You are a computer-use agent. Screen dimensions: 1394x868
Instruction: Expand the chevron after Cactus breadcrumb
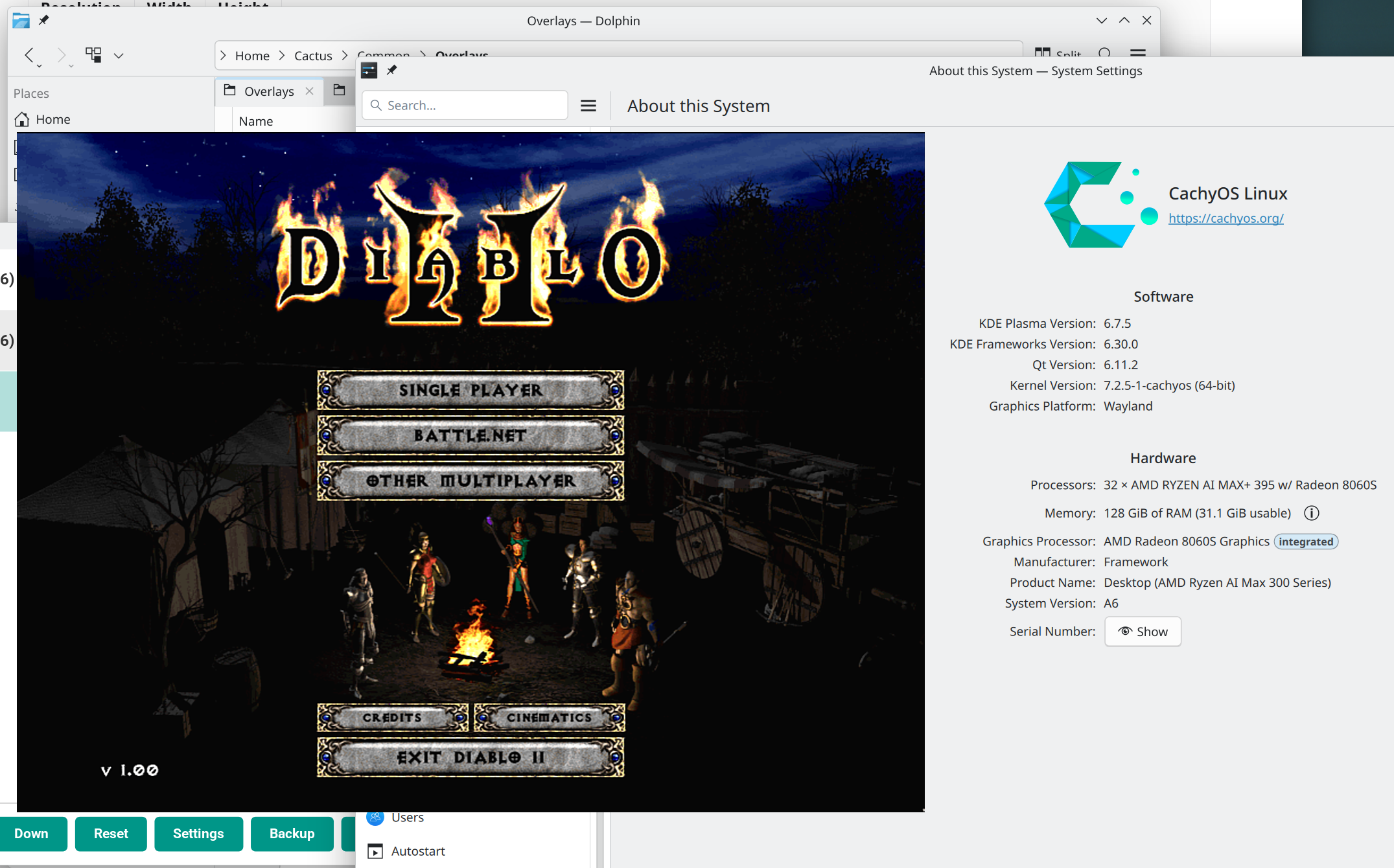345,56
